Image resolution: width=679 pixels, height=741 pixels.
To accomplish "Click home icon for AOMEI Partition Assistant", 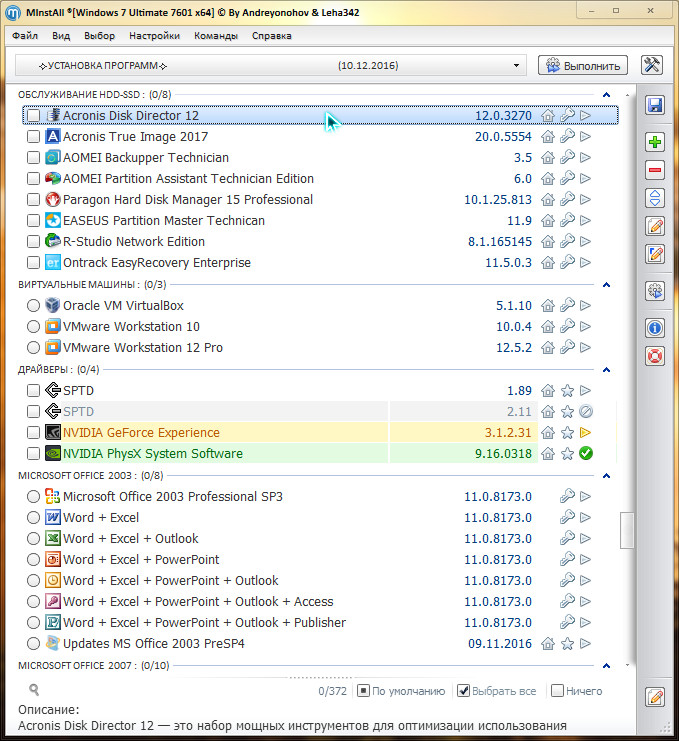I will pyautogui.click(x=548, y=179).
